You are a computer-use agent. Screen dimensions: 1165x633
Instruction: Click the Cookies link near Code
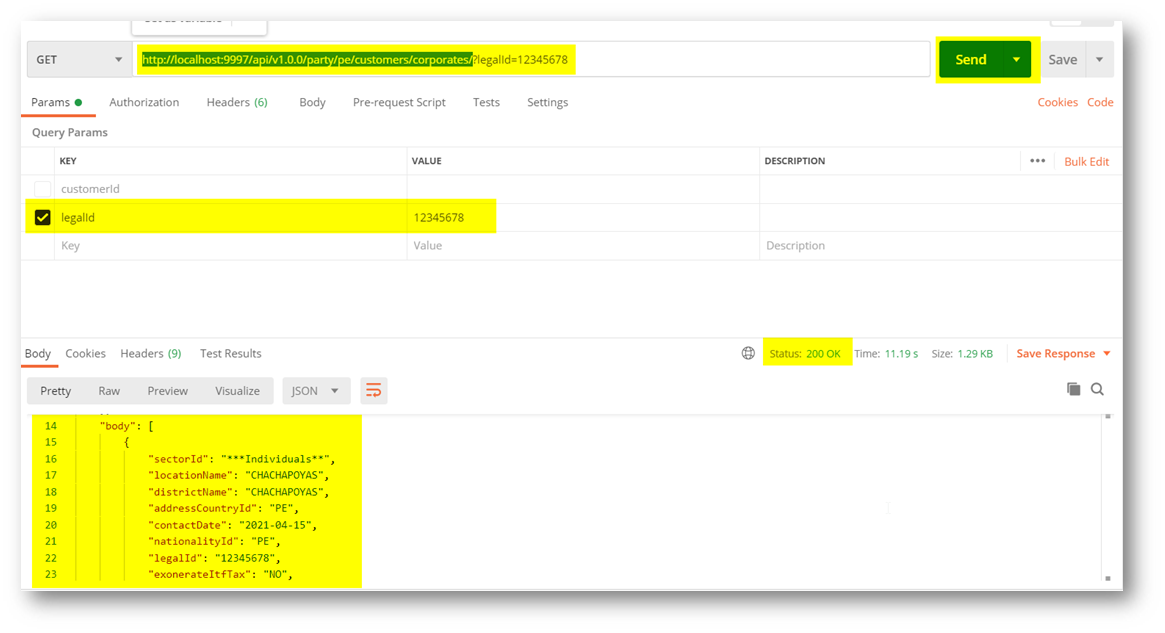tap(1057, 102)
